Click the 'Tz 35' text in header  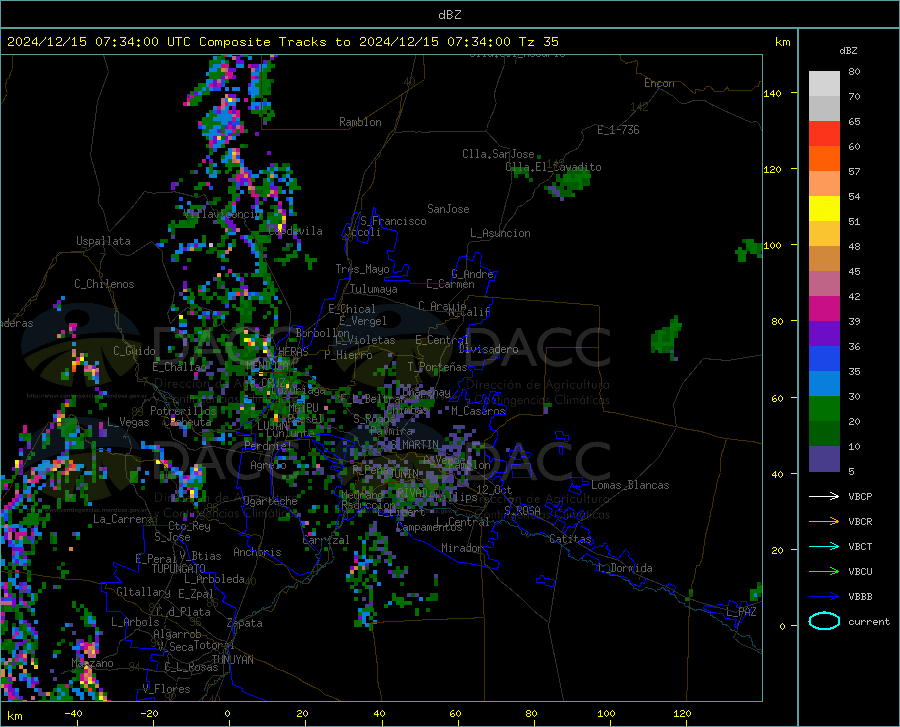pos(538,42)
